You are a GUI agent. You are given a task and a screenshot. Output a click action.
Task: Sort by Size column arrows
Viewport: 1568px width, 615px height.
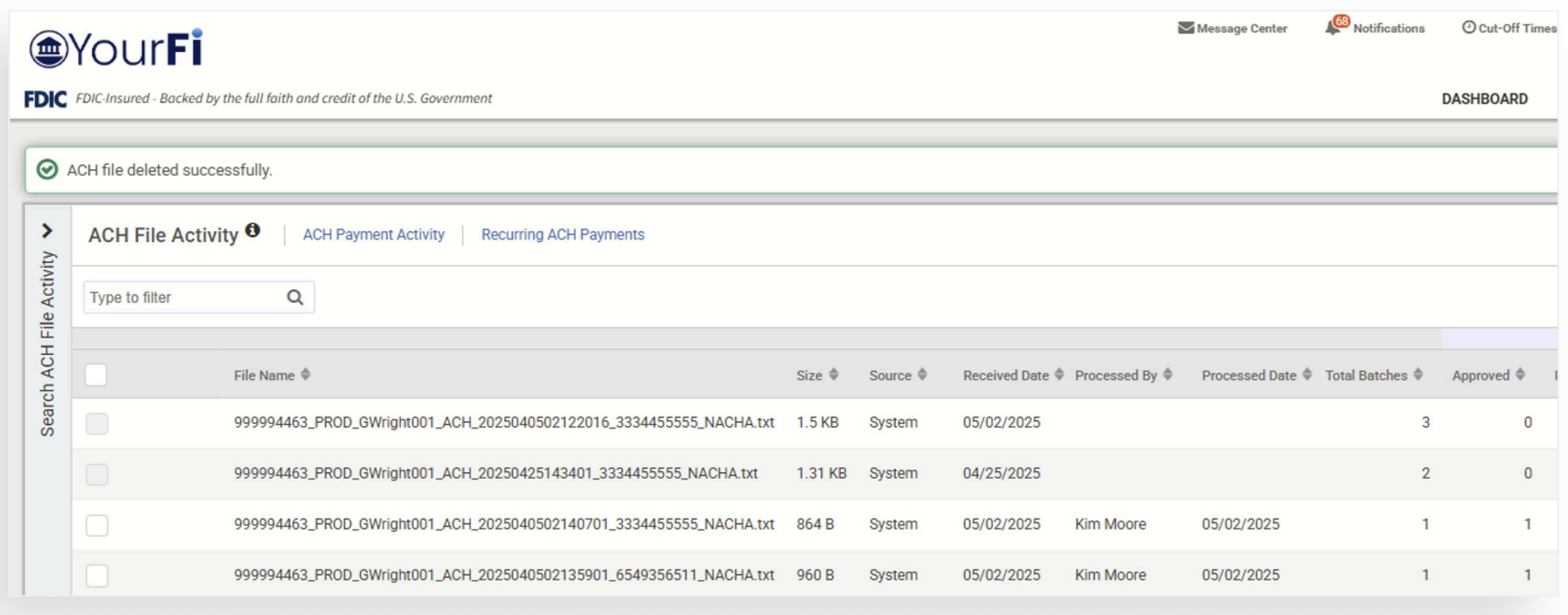coord(833,375)
